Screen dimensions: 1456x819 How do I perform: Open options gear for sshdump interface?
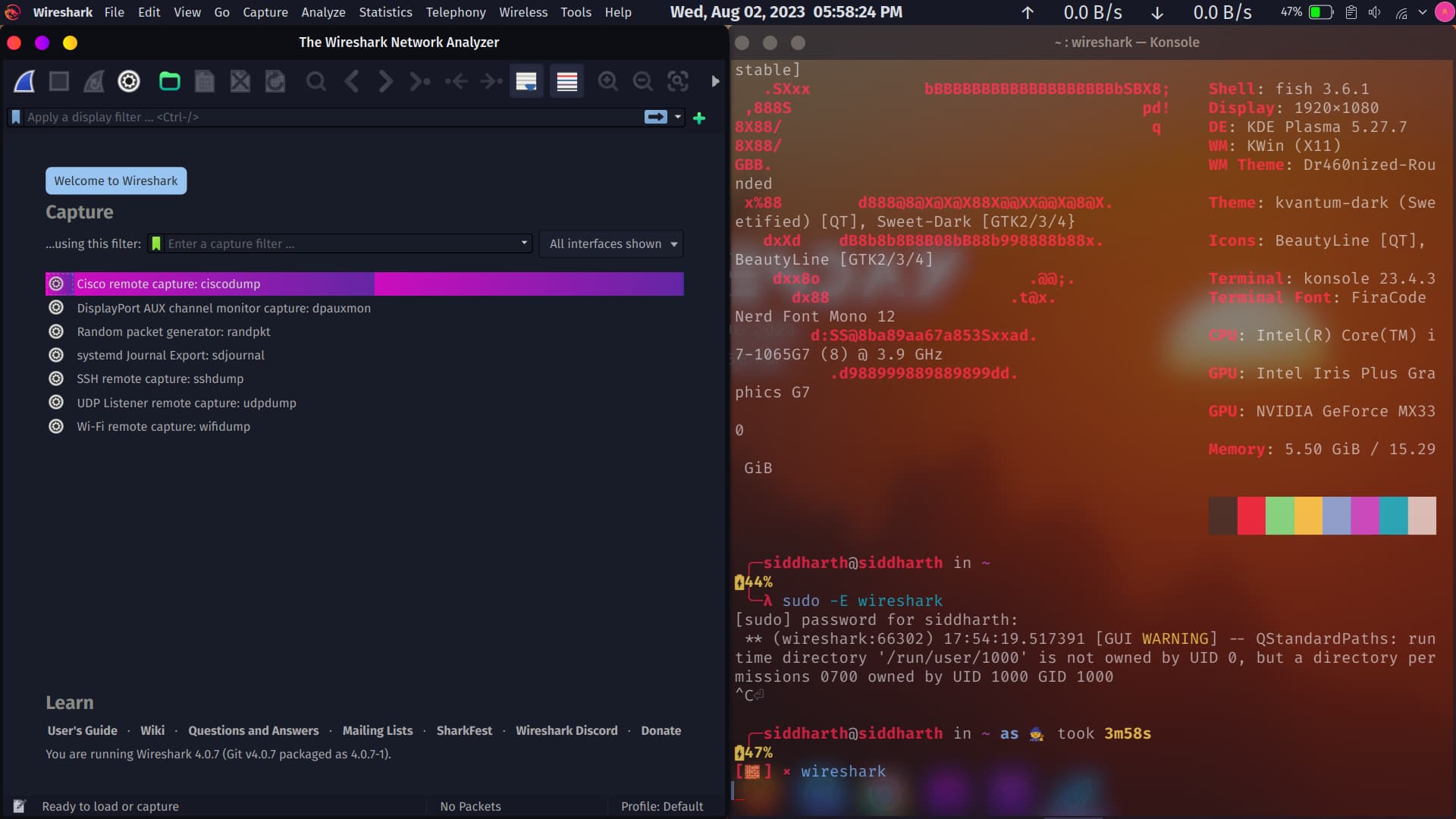tap(56, 378)
